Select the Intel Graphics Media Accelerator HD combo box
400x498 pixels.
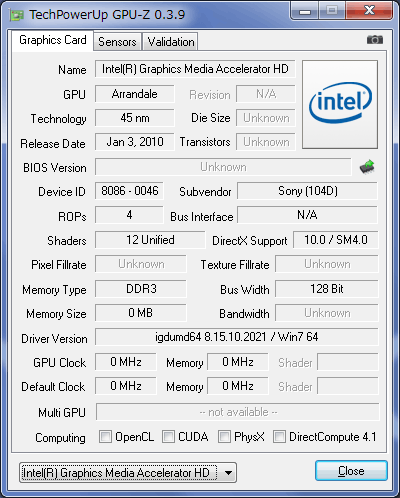point(128,473)
